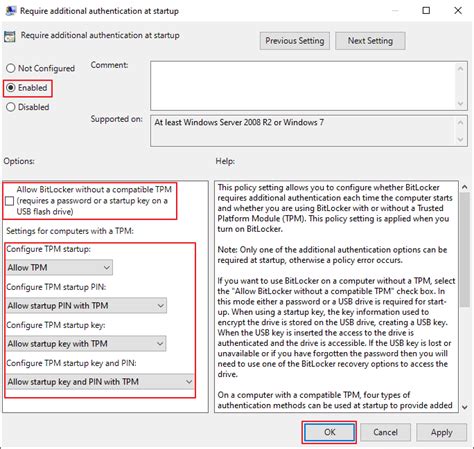The width and height of the screenshot is (474, 449).
Task: Go to the Next Setting
Action: pyautogui.click(x=370, y=41)
